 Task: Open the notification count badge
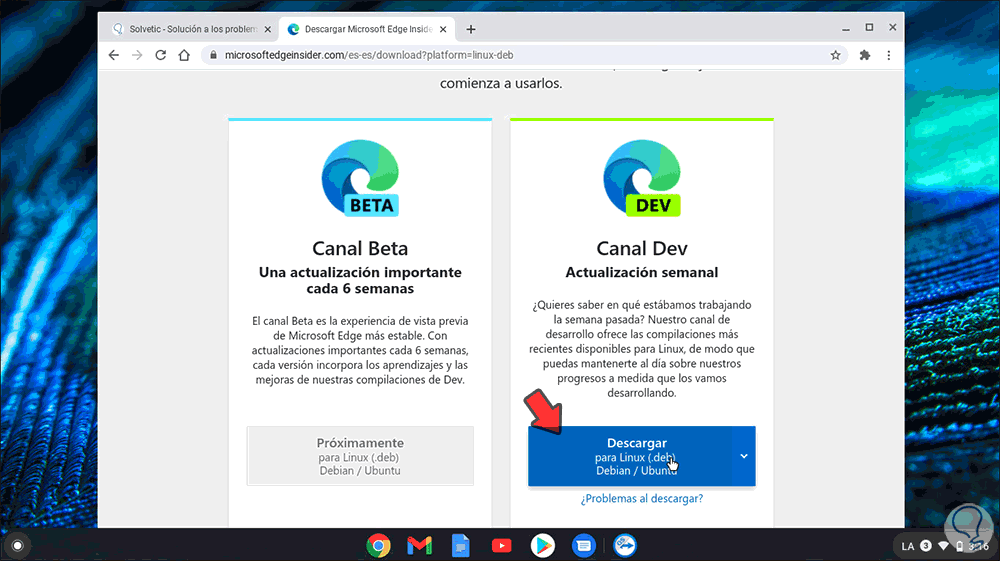pos(926,546)
